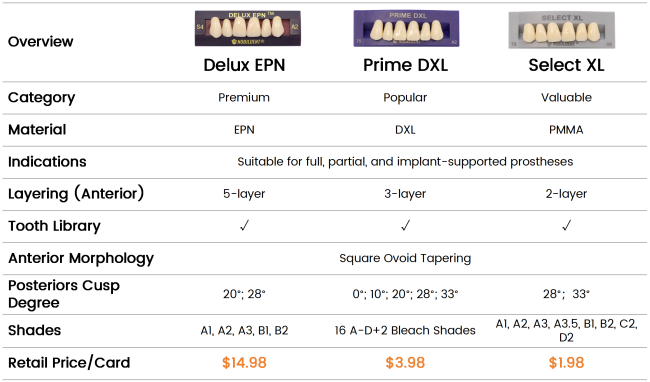Click the $14.98 retail price
Viewport: 650px width, 382px height.
click(244, 363)
